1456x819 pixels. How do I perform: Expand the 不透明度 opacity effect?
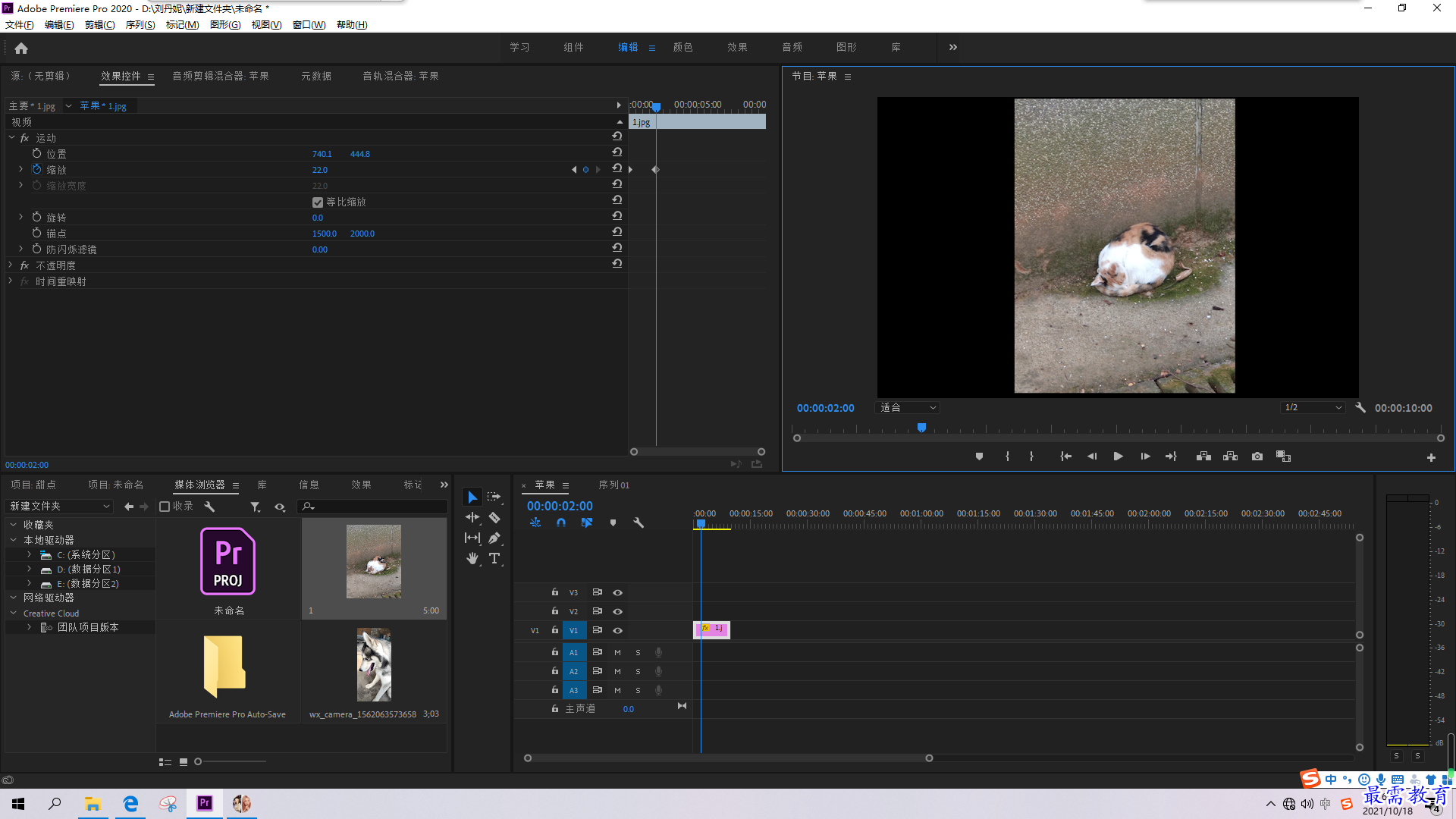coord(11,265)
